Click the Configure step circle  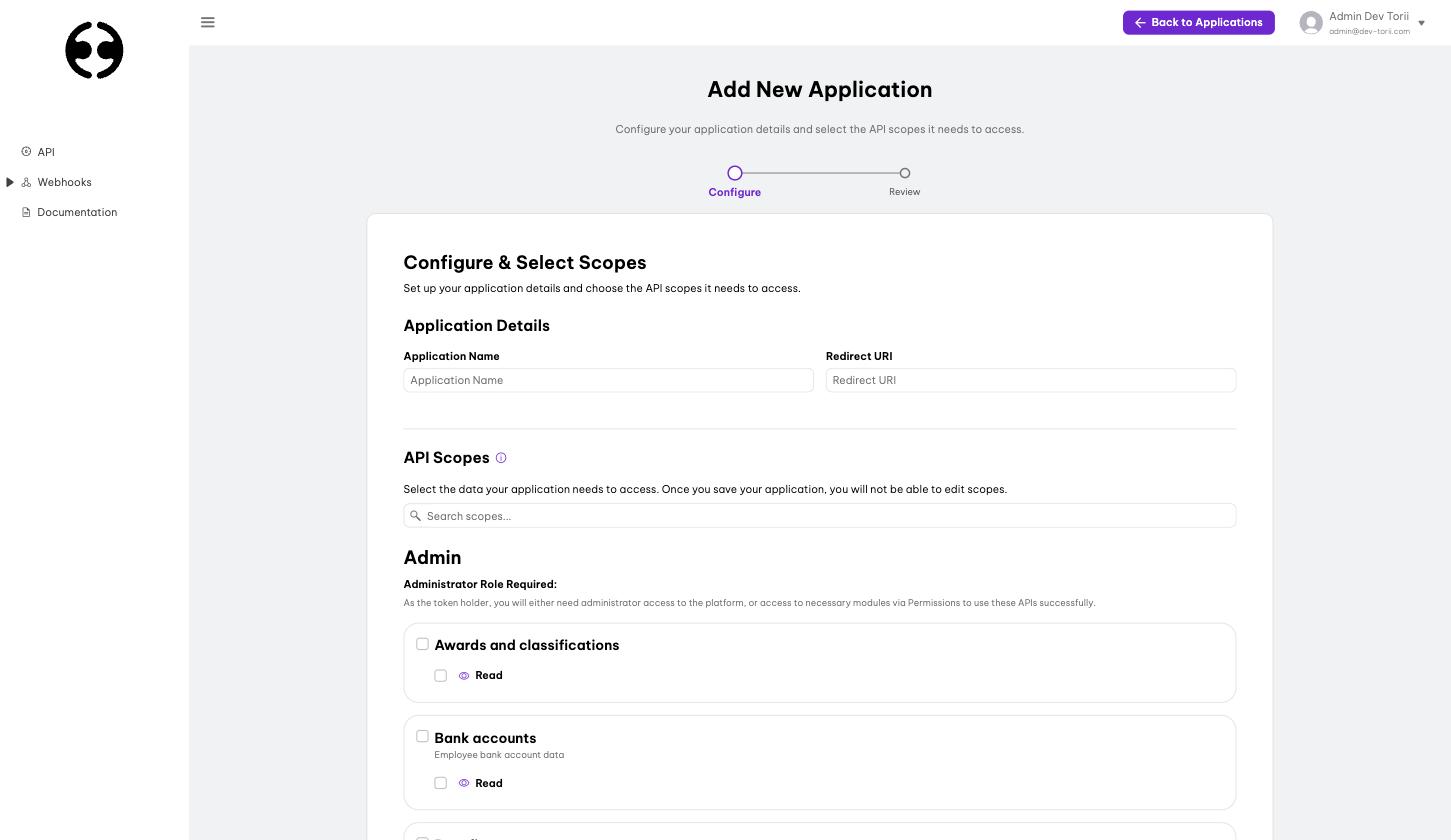tap(735, 173)
